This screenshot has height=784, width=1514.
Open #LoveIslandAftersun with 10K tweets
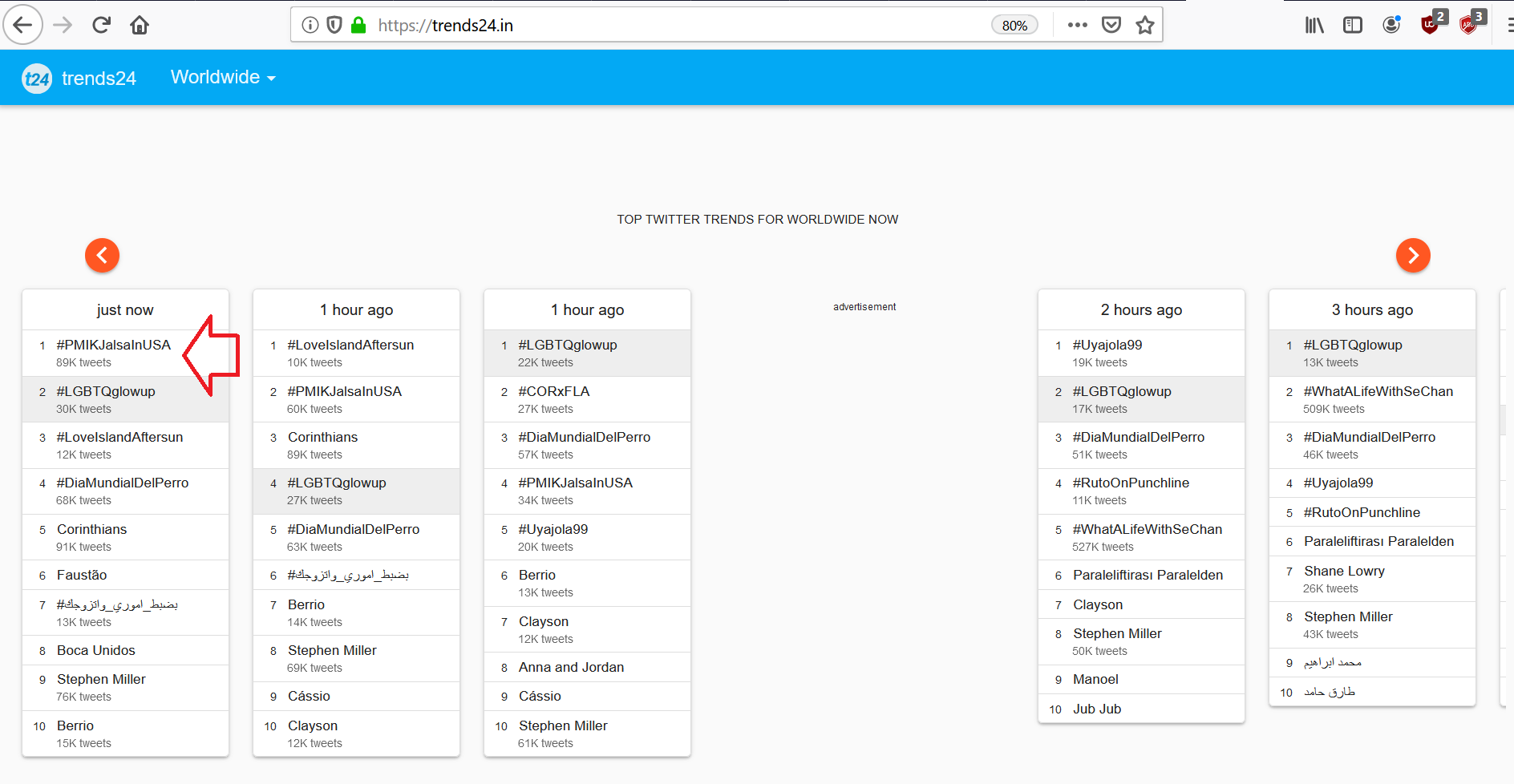(350, 345)
